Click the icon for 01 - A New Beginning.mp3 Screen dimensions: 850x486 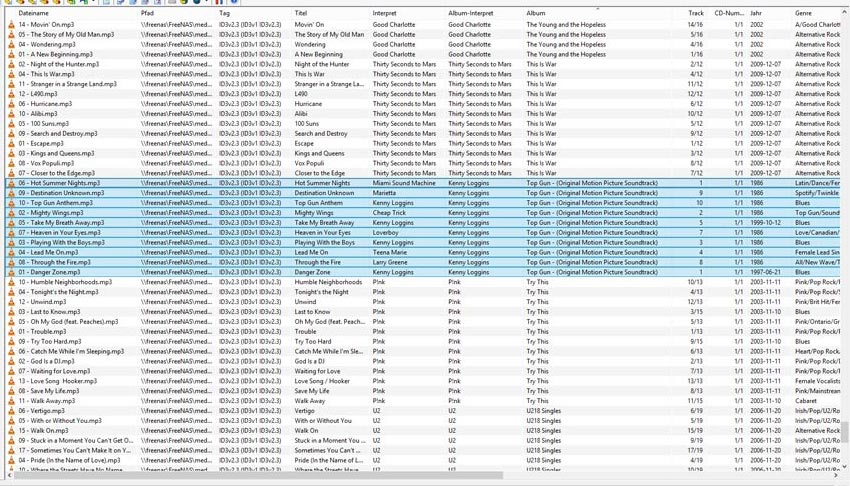(x=11, y=54)
